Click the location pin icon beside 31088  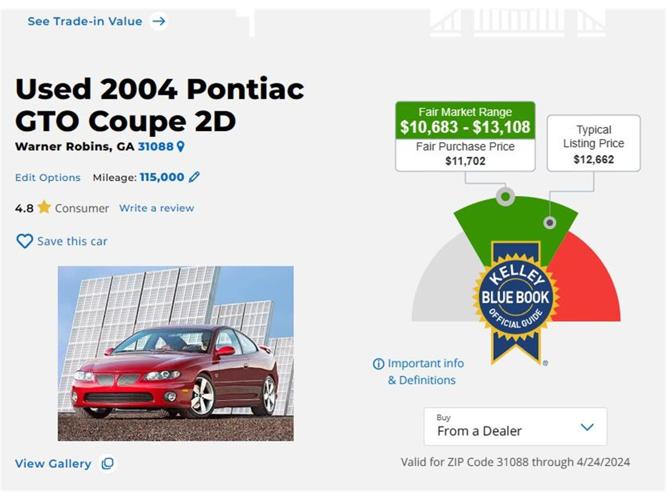point(181,146)
